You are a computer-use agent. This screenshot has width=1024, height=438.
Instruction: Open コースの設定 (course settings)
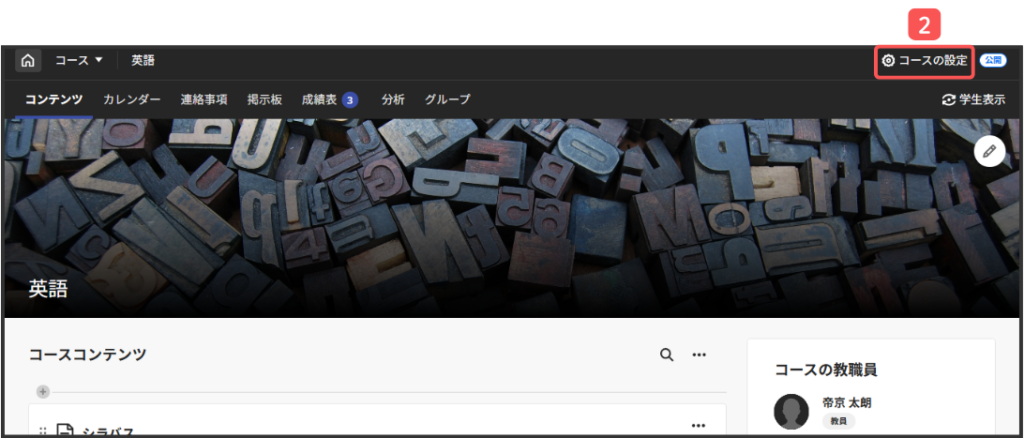click(925, 61)
